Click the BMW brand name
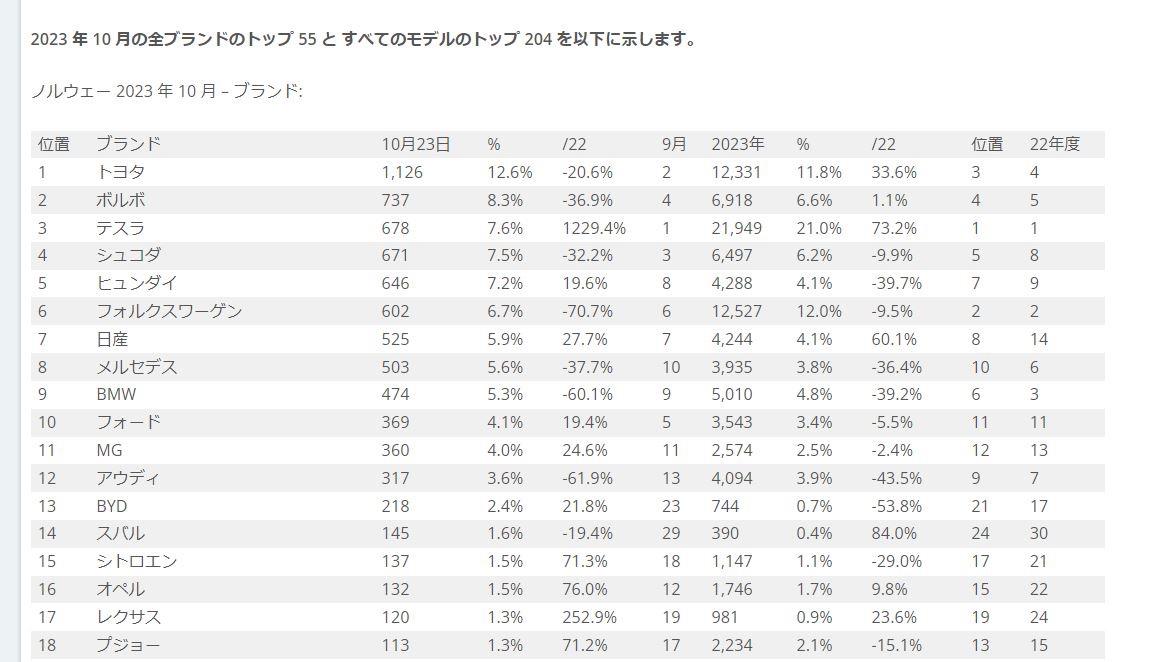Viewport: 1150px width, 662px height. pos(117,394)
